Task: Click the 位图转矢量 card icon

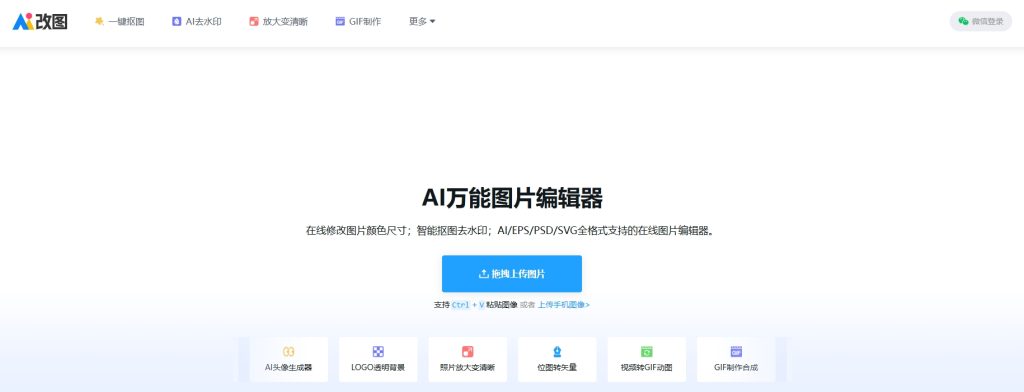Action: [557, 351]
